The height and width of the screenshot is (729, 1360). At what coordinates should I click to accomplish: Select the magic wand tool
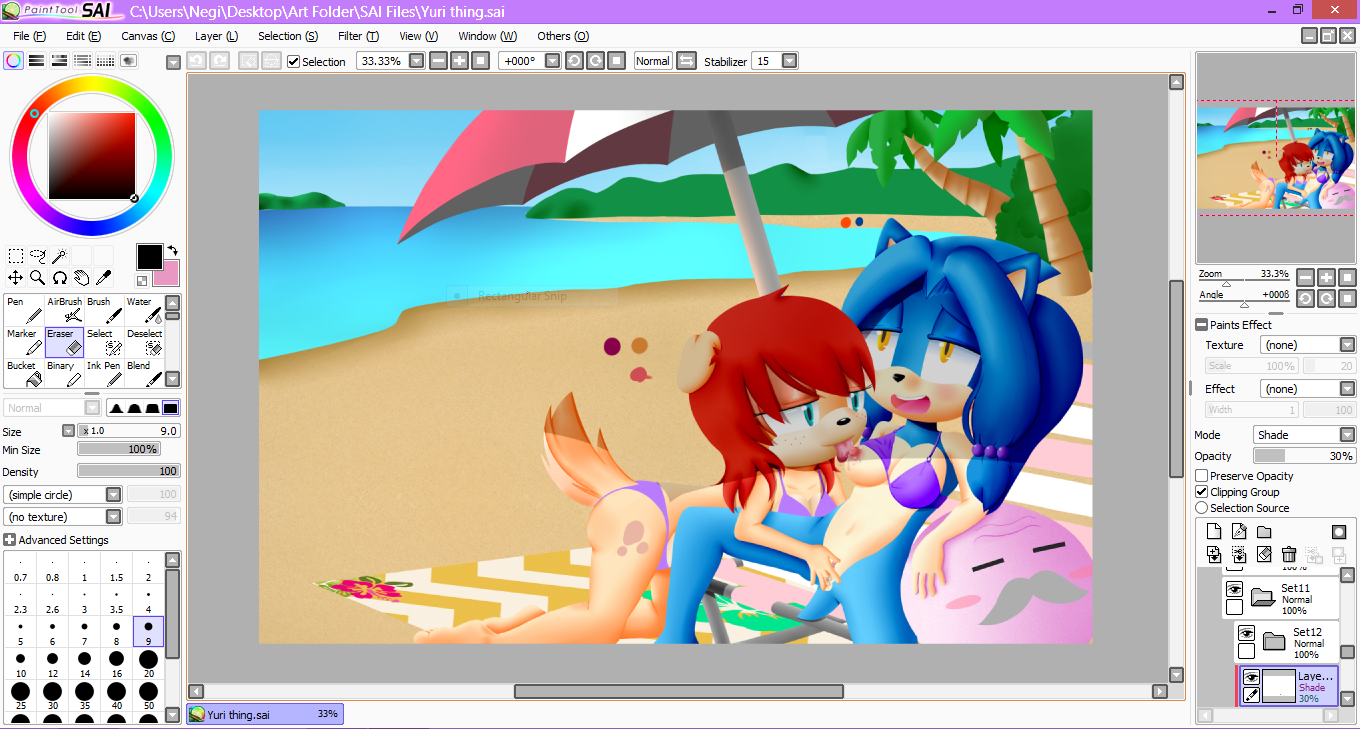pyautogui.click(x=60, y=256)
